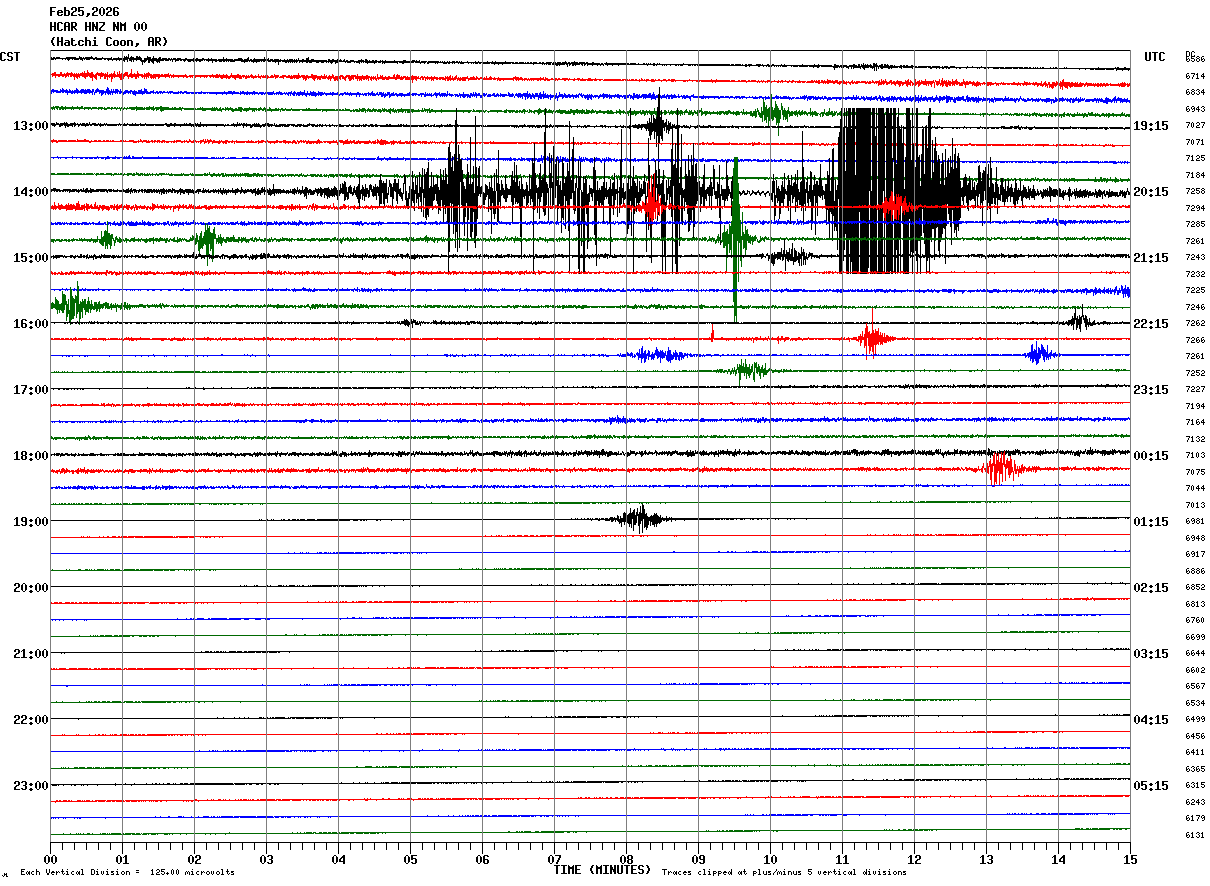Select minute 08 on the bottom axis
The image size is (1210, 886).
626,859
